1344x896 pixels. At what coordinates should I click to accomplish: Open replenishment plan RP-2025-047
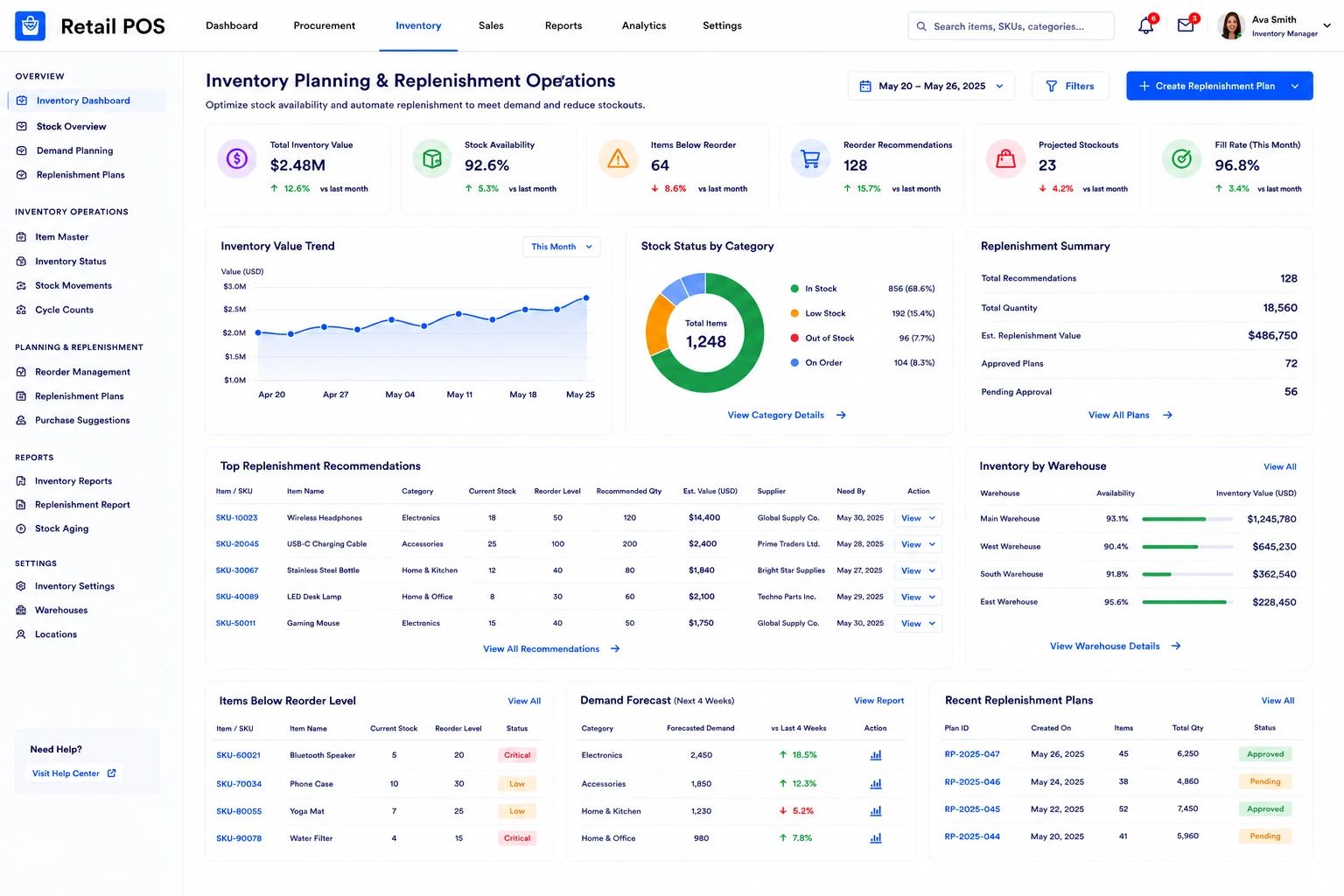coord(972,754)
